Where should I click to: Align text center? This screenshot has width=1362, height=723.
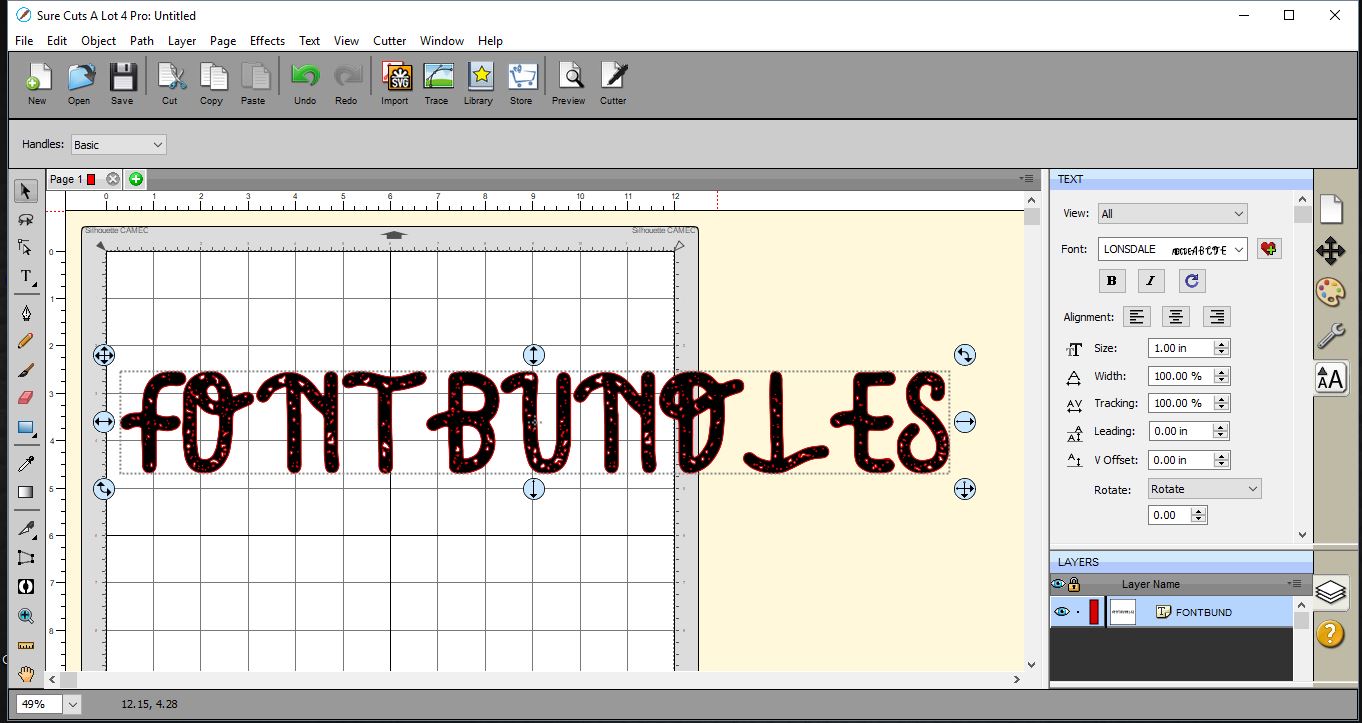tap(1177, 317)
